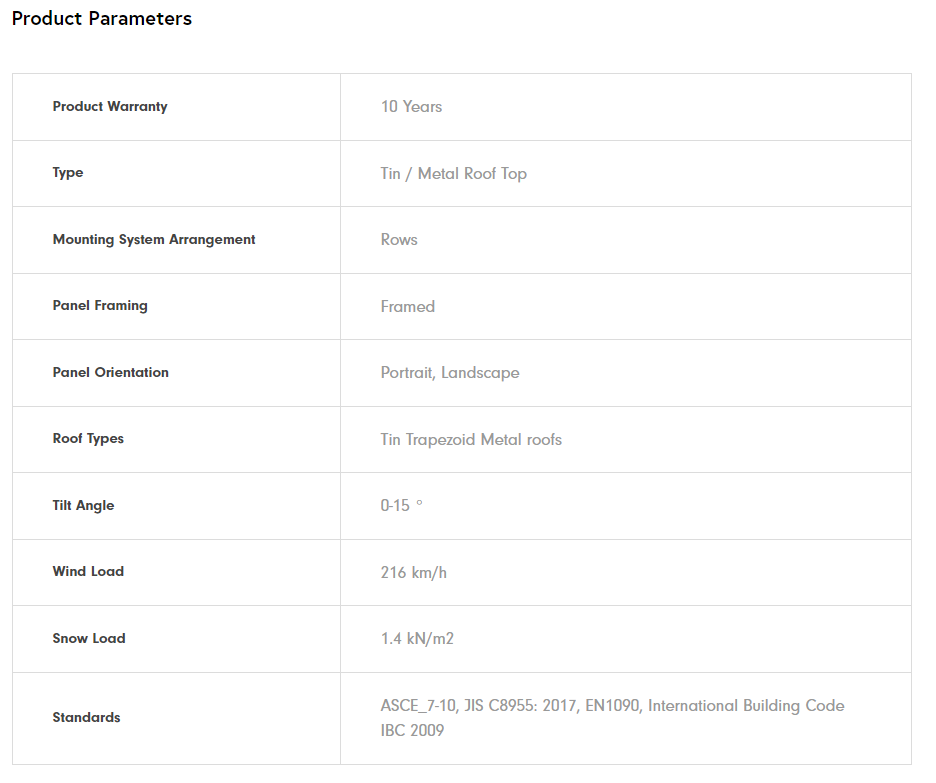Click the Panel Framing label
936x783 pixels.
pos(100,306)
